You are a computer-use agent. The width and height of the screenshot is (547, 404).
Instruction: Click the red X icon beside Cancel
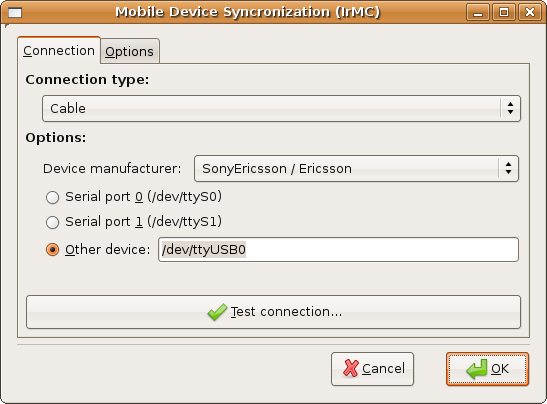coord(351,368)
